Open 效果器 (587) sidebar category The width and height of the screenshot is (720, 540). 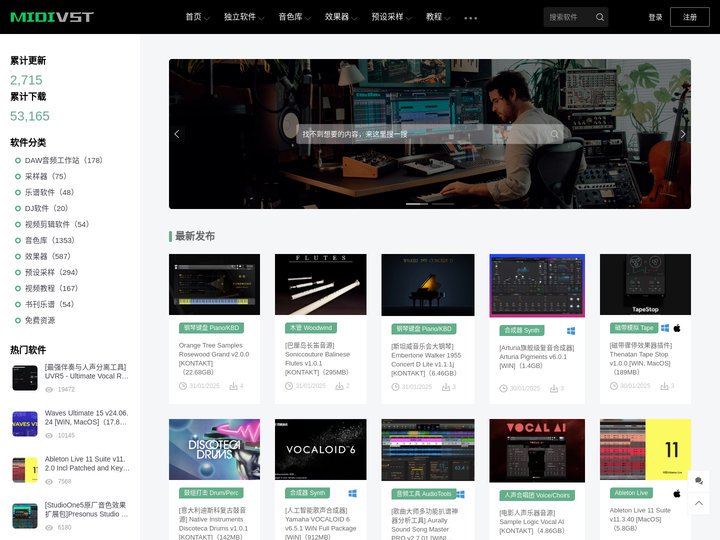48,257
